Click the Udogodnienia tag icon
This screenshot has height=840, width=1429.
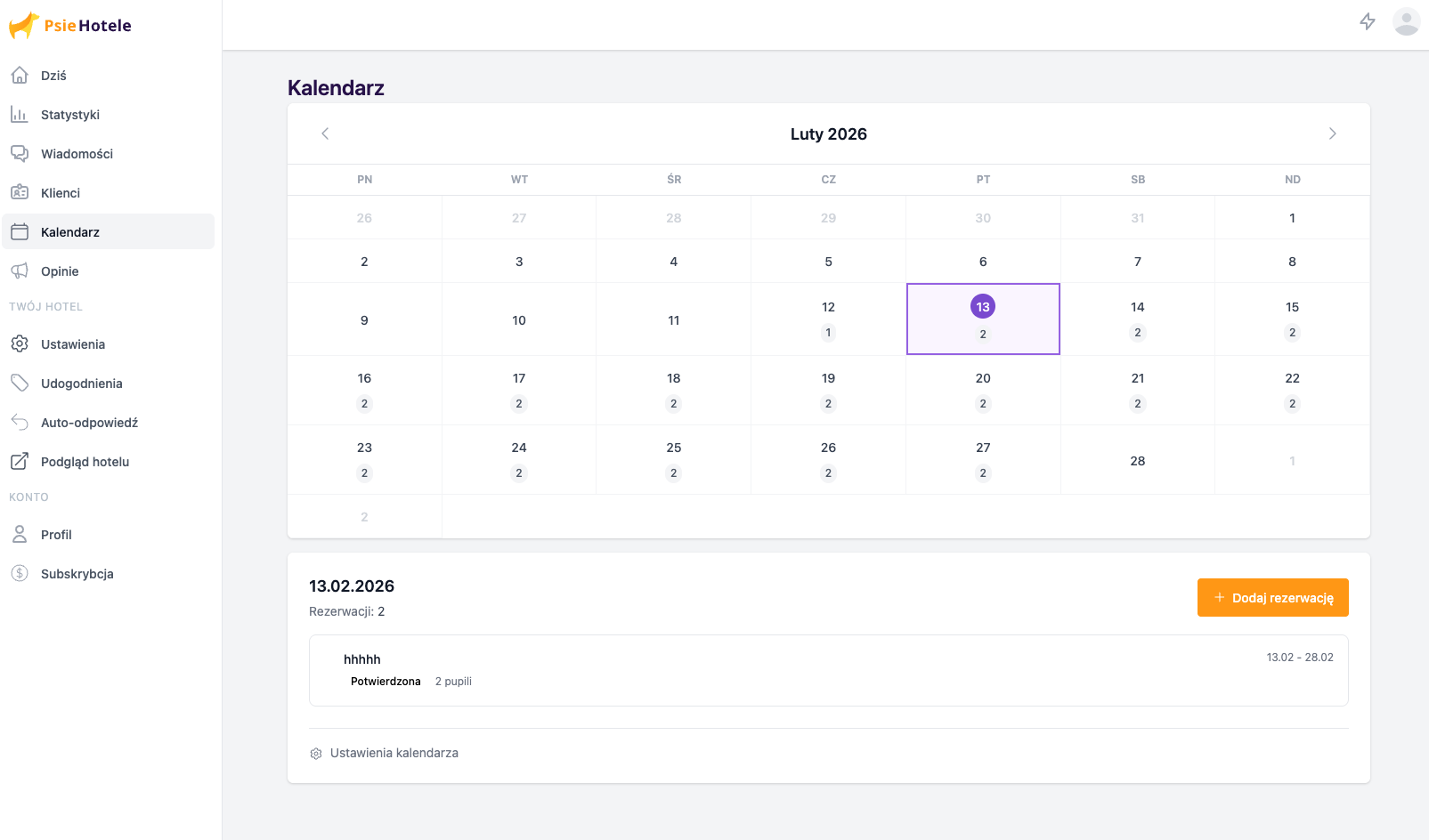pyautogui.click(x=20, y=384)
